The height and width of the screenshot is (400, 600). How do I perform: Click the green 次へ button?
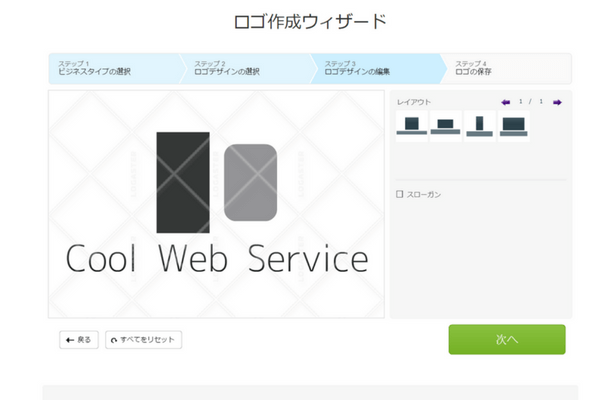(507, 340)
